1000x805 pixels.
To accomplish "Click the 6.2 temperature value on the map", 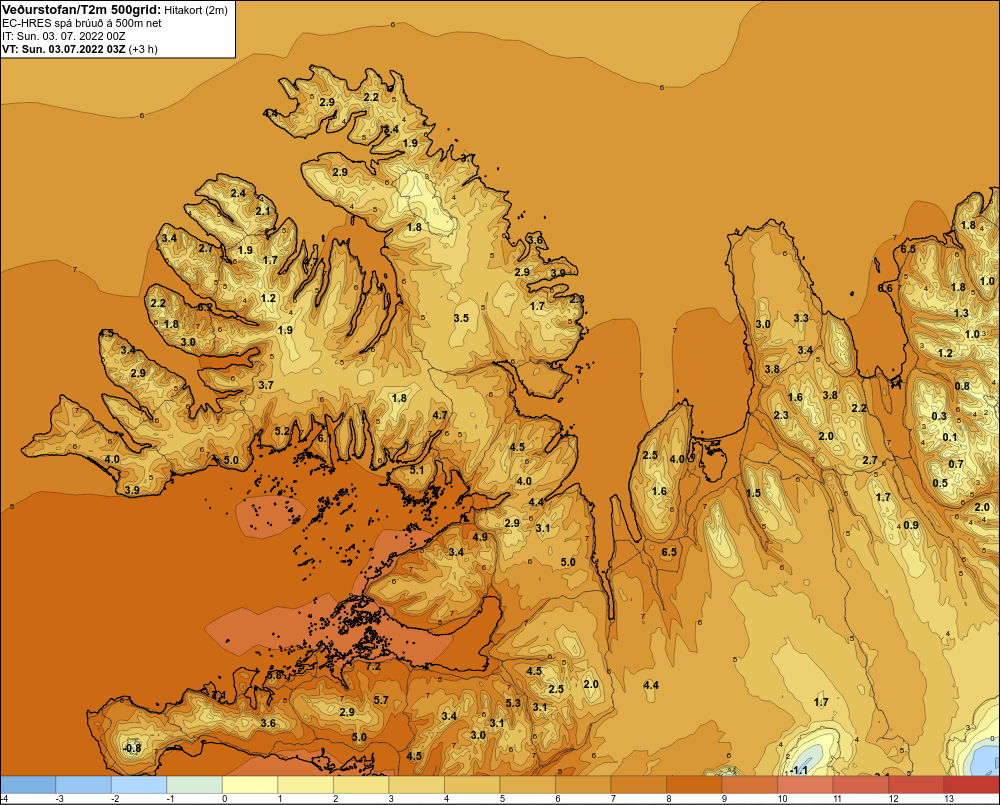I will pyautogui.click(x=205, y=307).
